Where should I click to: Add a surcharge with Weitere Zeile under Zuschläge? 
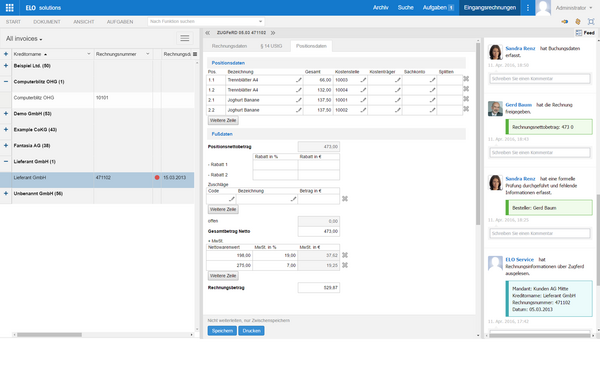223,209
